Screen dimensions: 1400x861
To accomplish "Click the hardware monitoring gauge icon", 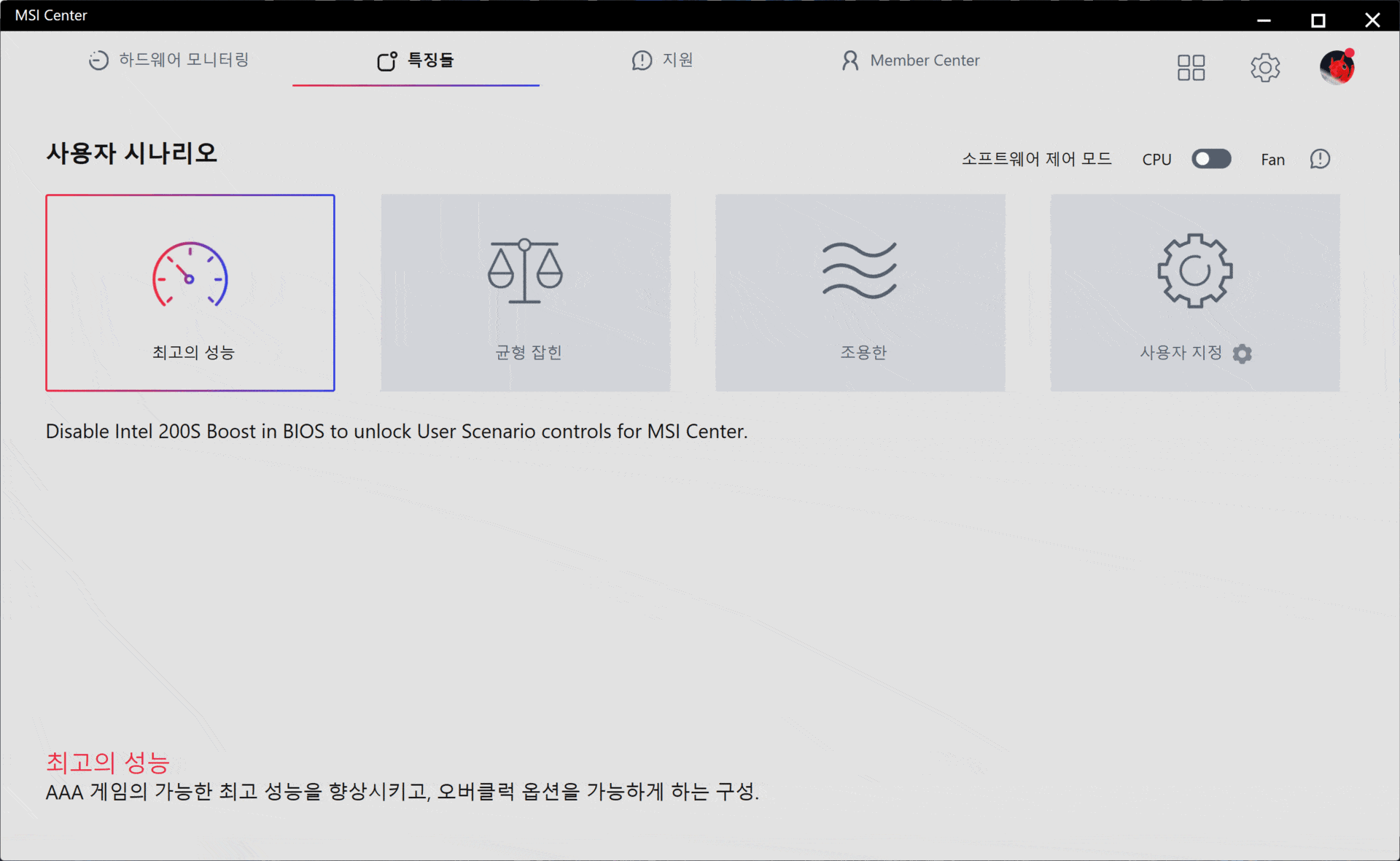I will [x=98, y=61].
